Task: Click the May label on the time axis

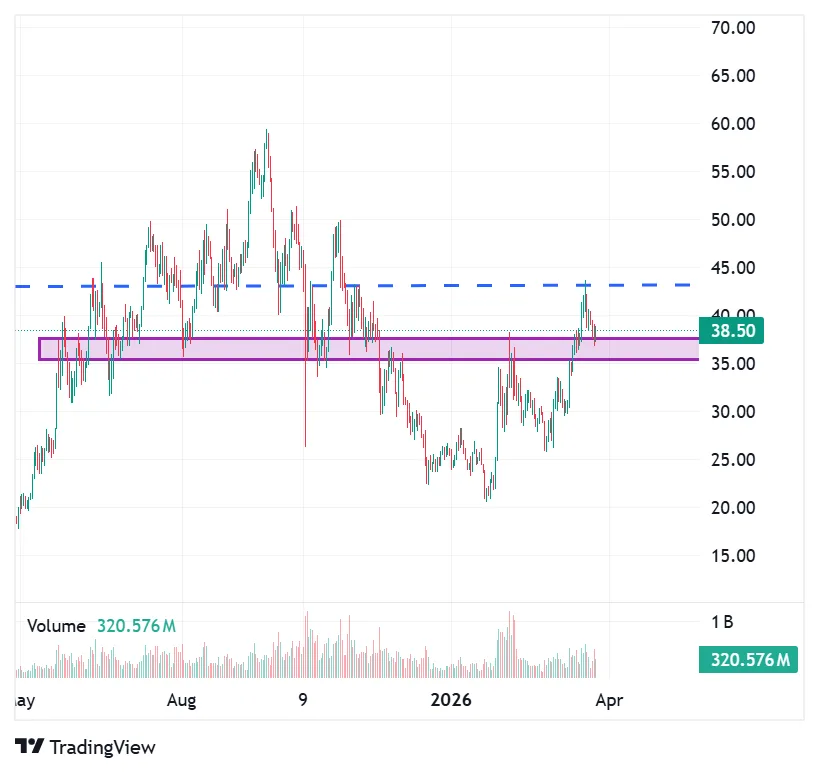Action: [22, 701]
